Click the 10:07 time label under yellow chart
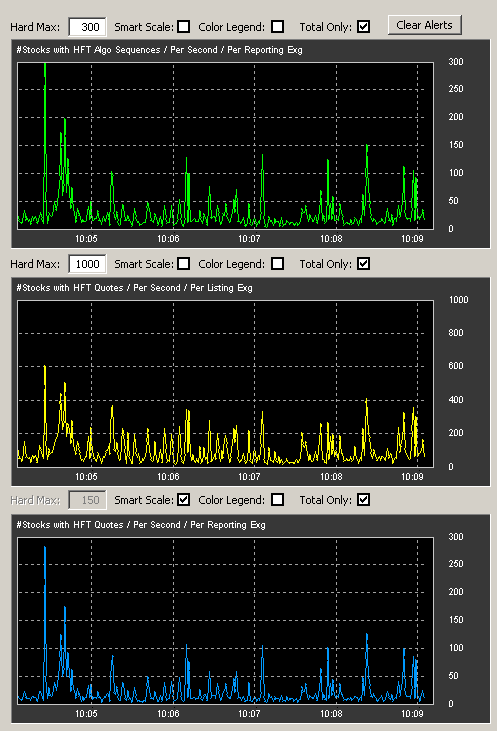This screenshot has height=731, width=497. (249, 476)
